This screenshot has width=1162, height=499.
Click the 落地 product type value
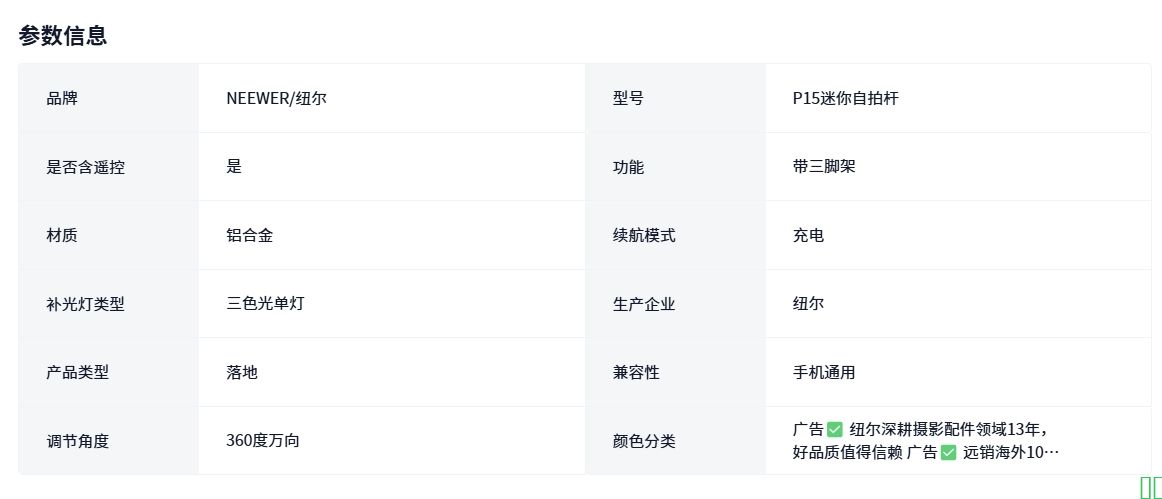pyautogui.click(x=242, y=372)
